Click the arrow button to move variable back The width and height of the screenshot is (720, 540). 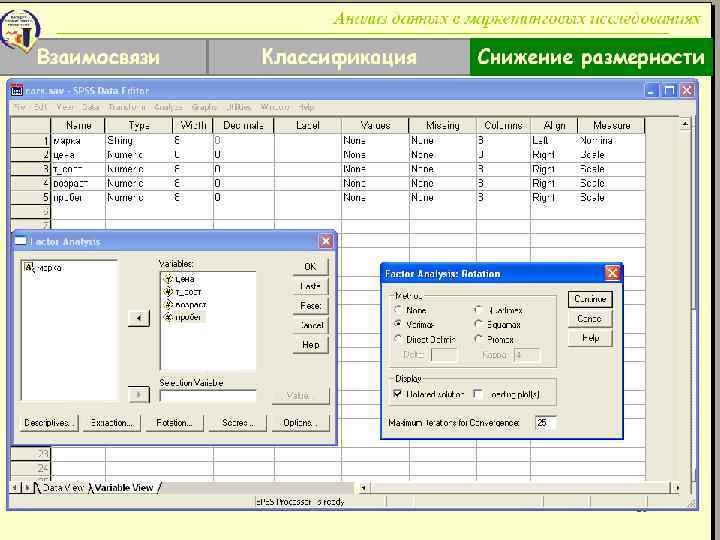(x=139, y=318)
